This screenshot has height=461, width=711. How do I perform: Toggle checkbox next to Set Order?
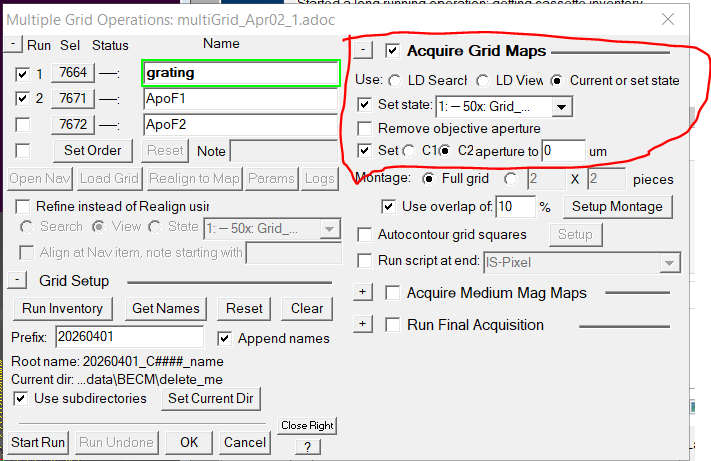pos(22,151)
